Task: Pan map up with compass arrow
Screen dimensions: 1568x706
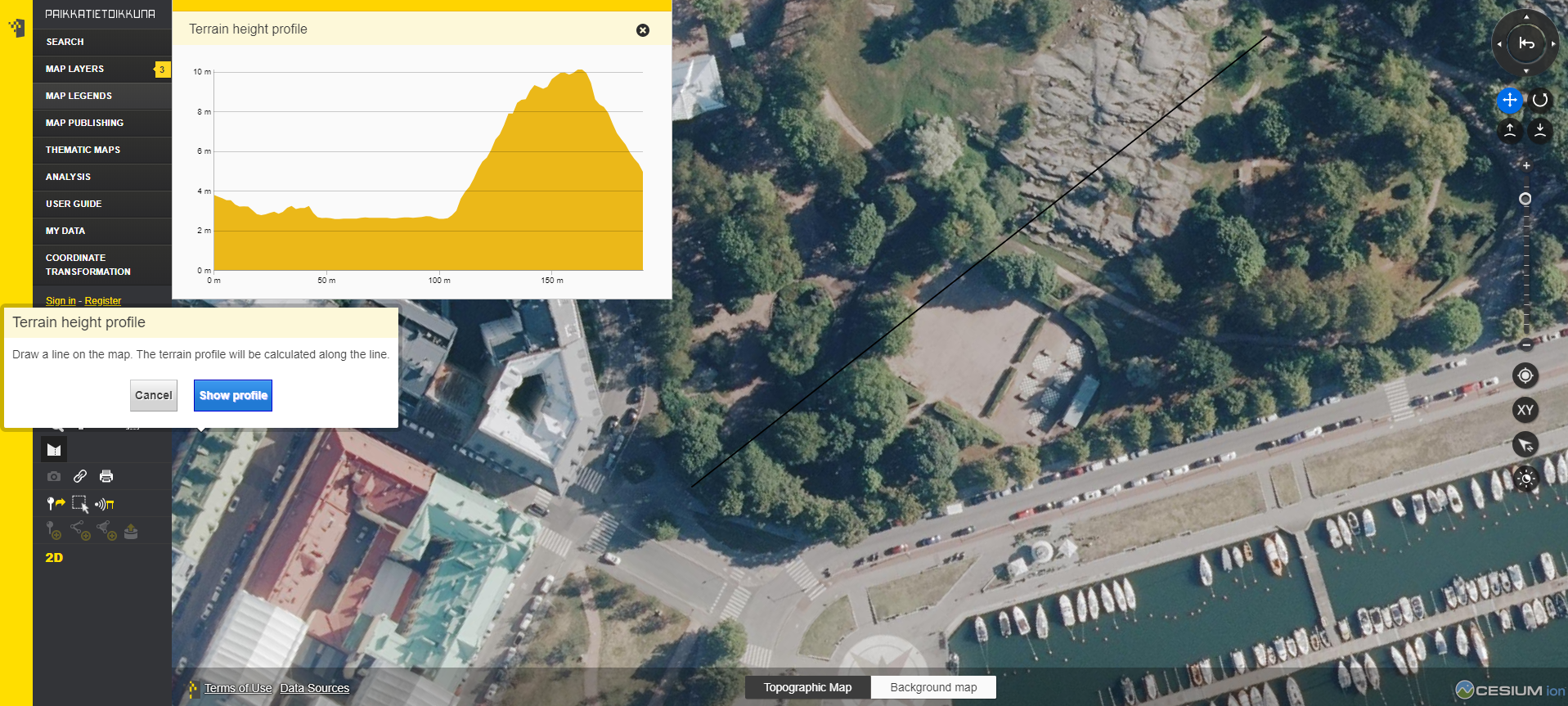Action: 1526,16
